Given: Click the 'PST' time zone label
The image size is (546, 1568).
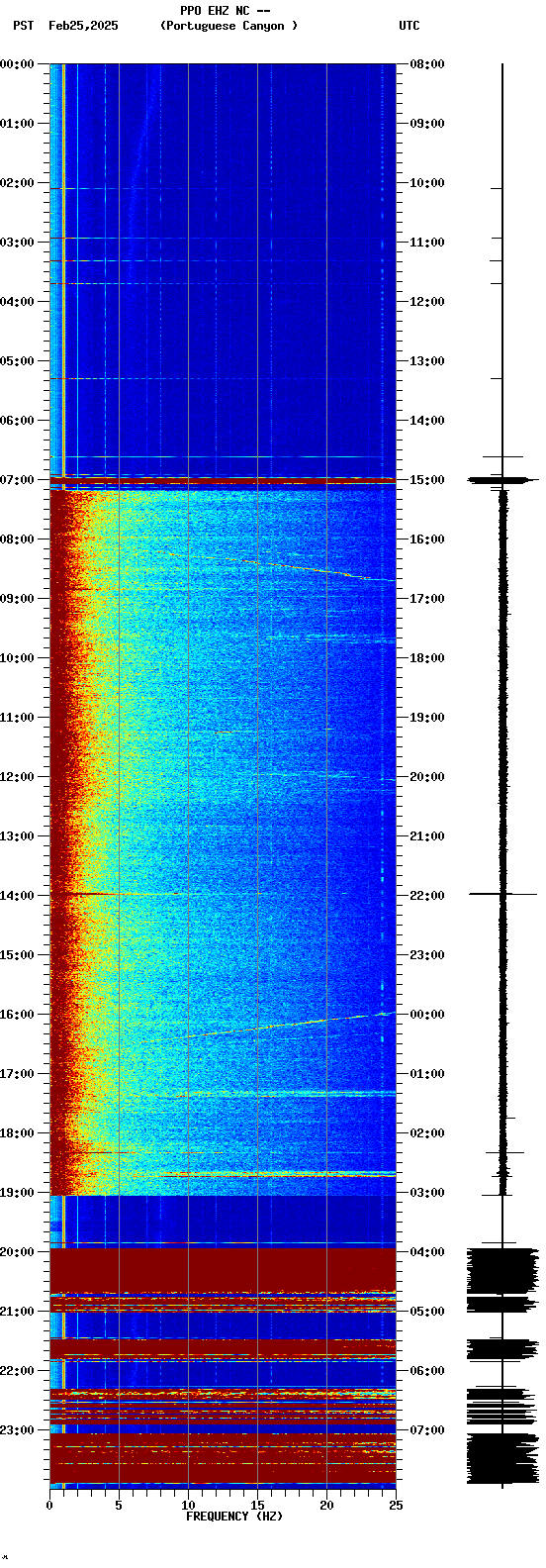Looking at the screenshot, I should click(24, 26).
